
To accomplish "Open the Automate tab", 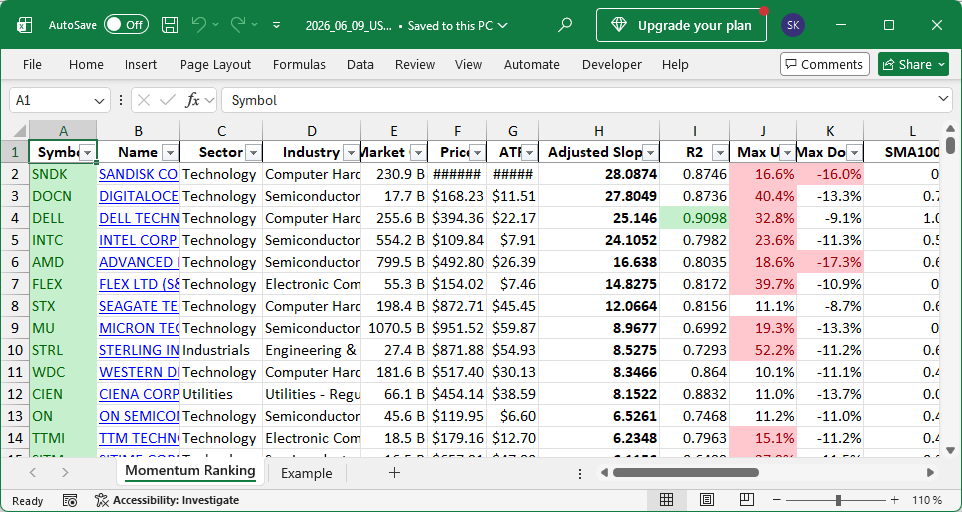I will coord(531,64).
